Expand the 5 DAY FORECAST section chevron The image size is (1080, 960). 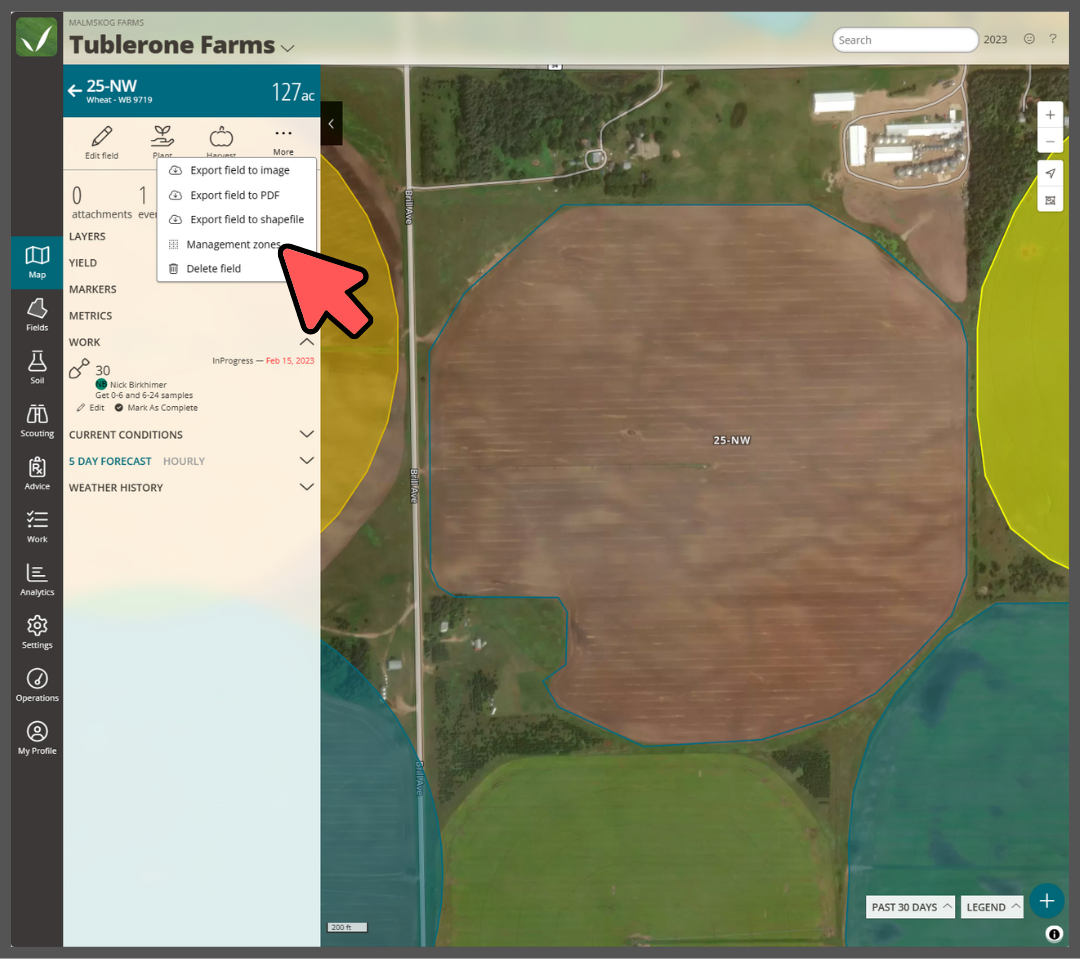coord(307,460)
